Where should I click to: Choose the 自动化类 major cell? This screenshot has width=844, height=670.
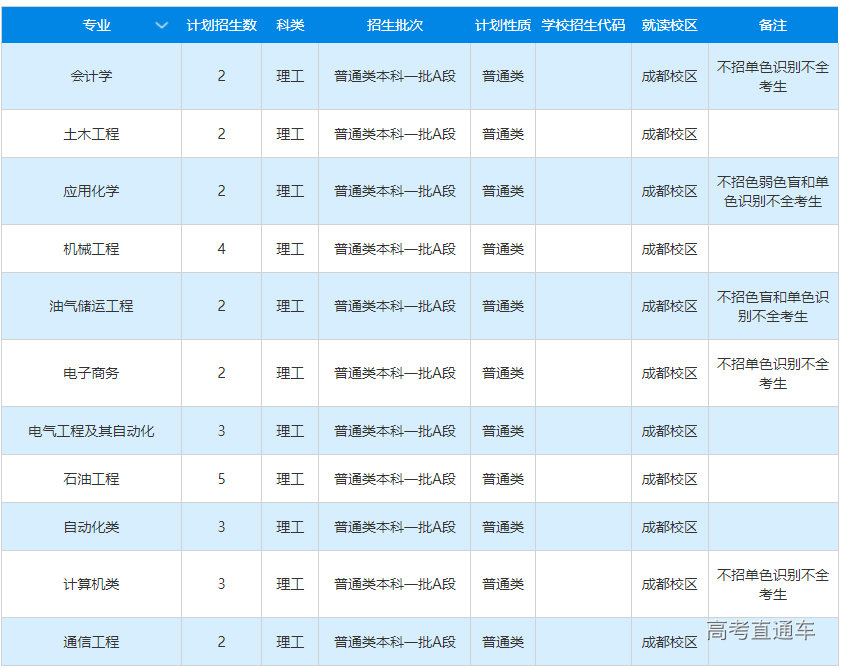click(91, 527)
